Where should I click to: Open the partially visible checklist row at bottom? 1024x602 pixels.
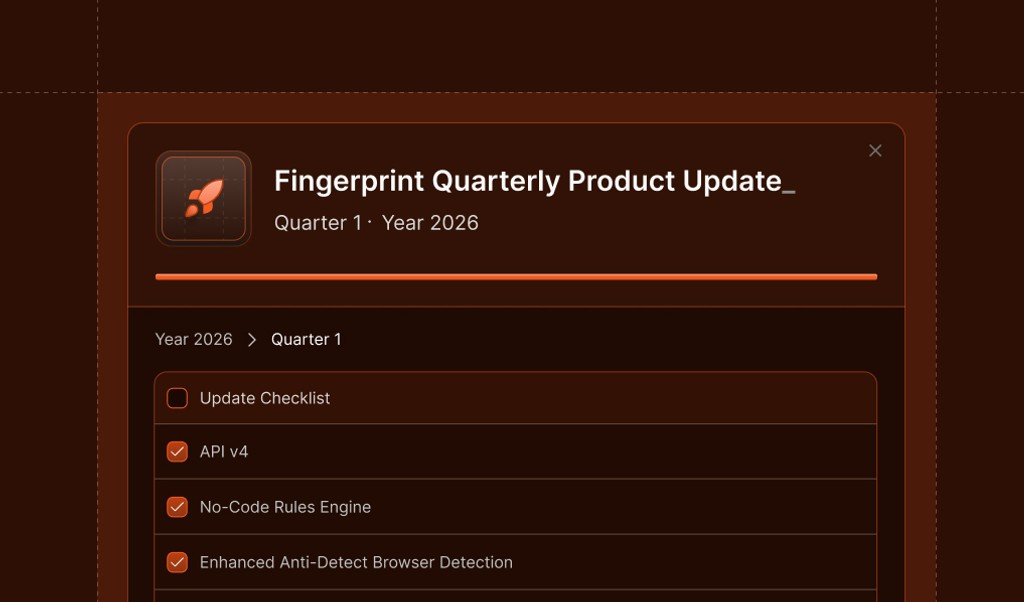[514, 598]
